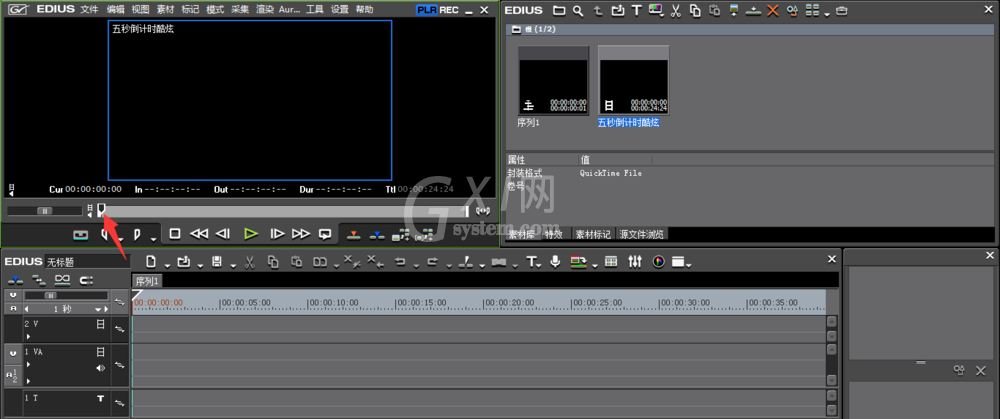This screenshot has width=1000, height=419.
Task: Click the Rewind button
Action: pyautogui.click(x=199, y=234)
